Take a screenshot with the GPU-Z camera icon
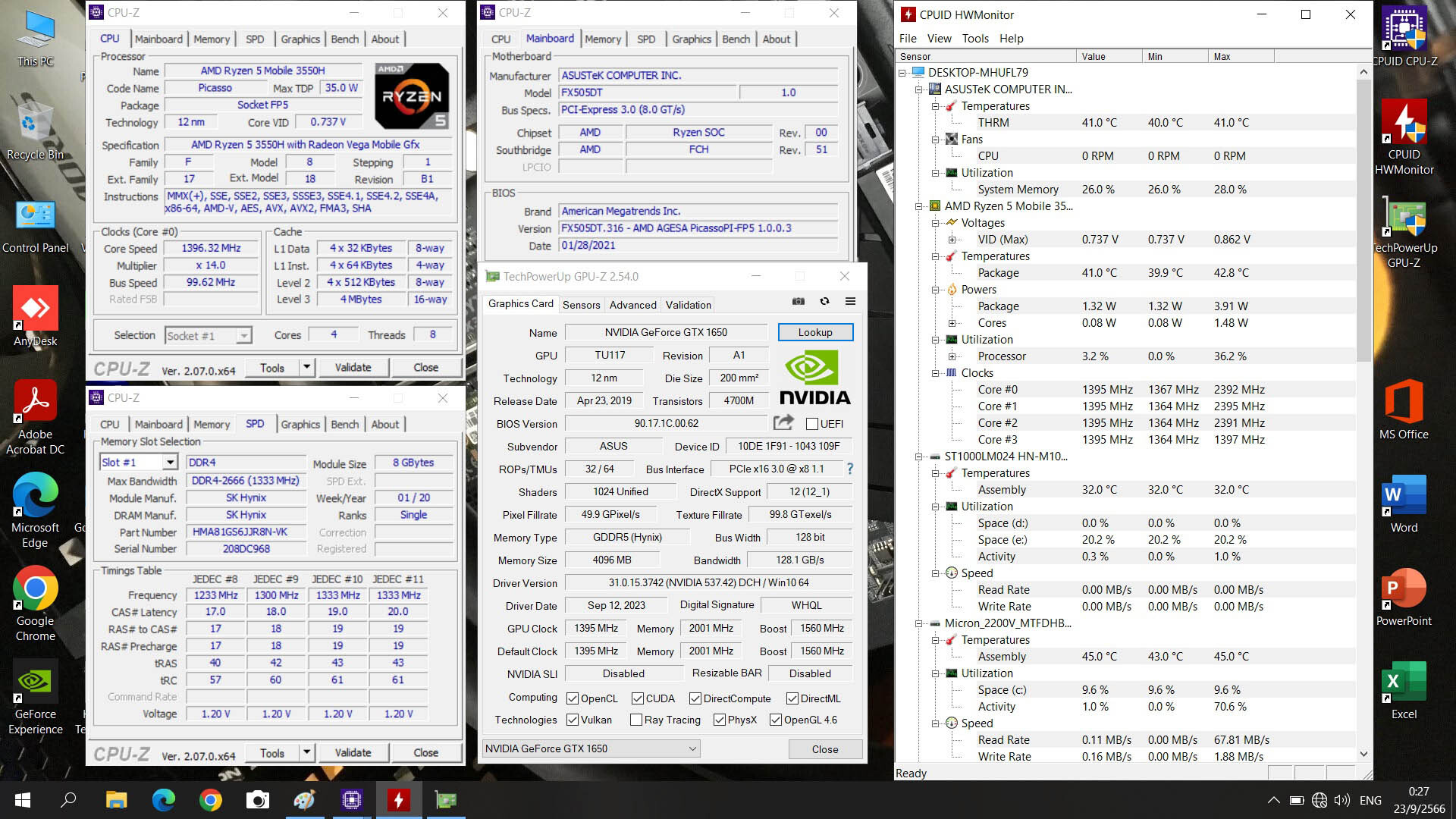The image size is (1456, 819). point(799,302)
